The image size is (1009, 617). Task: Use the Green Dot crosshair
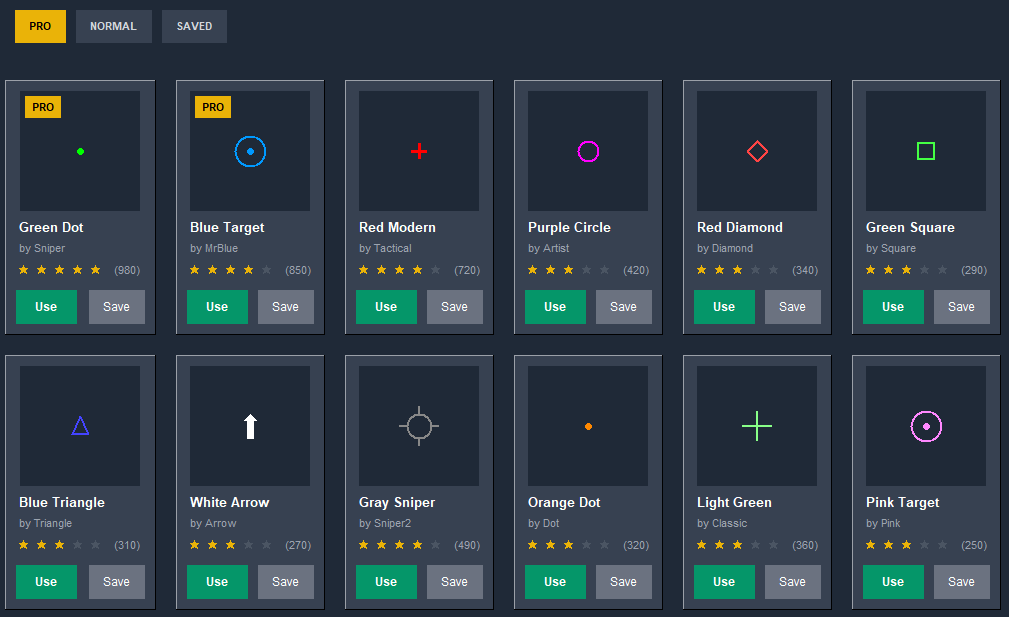[x=46, y=307]
